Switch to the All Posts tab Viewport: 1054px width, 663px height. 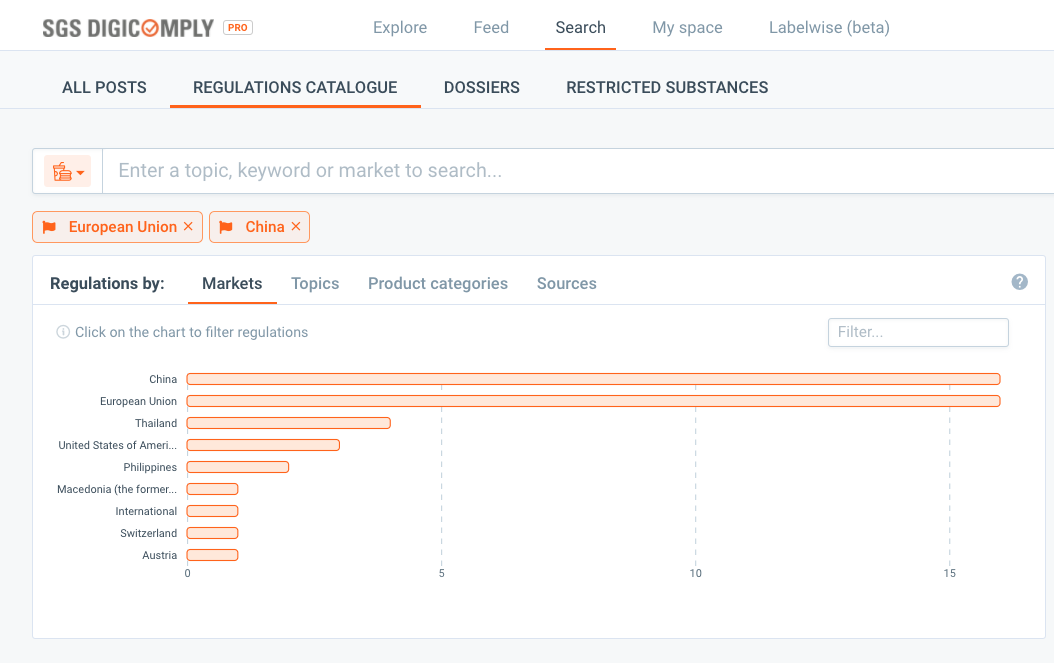pyautogui.click(x=104, y=87)
